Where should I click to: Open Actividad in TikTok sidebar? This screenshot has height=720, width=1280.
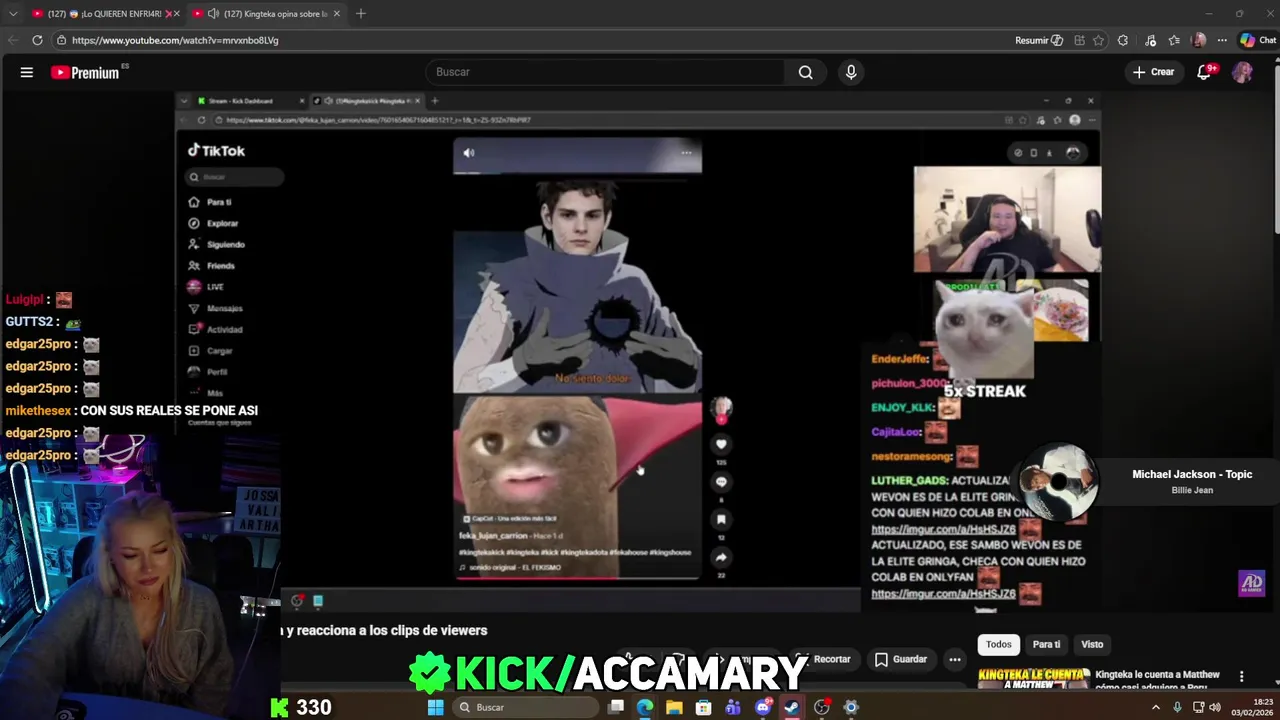(x=216, y=329)
